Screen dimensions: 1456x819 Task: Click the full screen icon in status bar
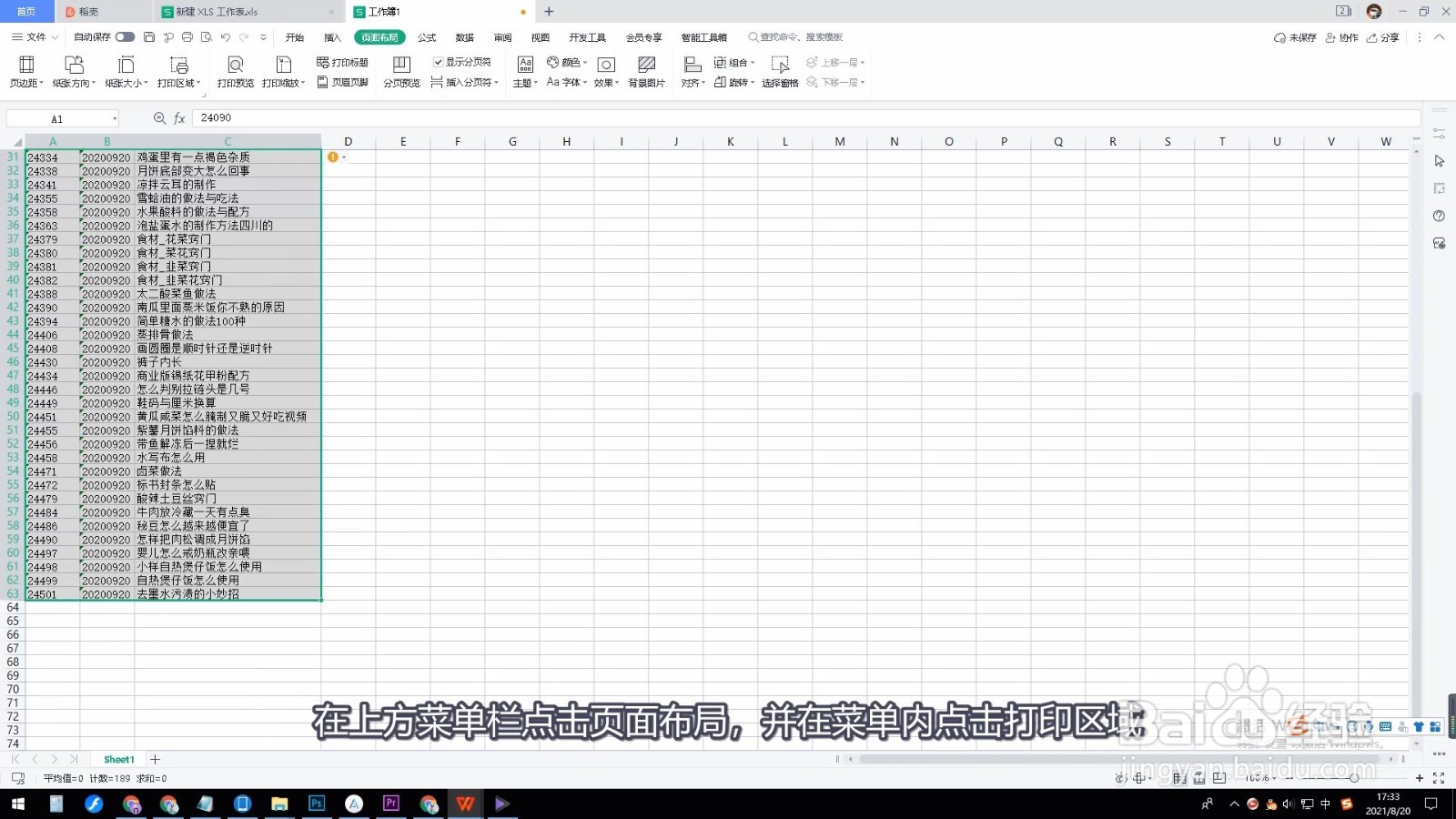coord(1439,778)
